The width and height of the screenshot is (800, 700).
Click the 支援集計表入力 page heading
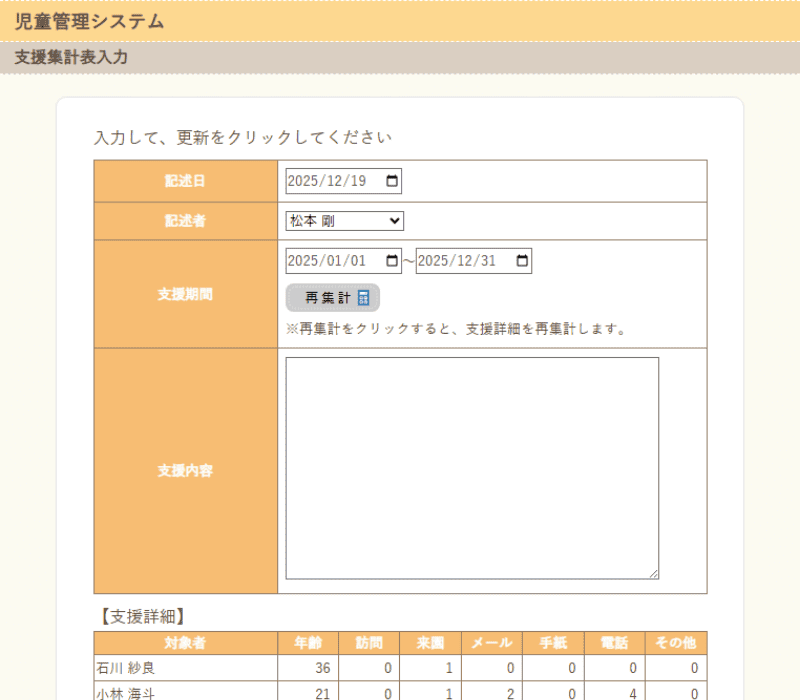coord(71,58)
